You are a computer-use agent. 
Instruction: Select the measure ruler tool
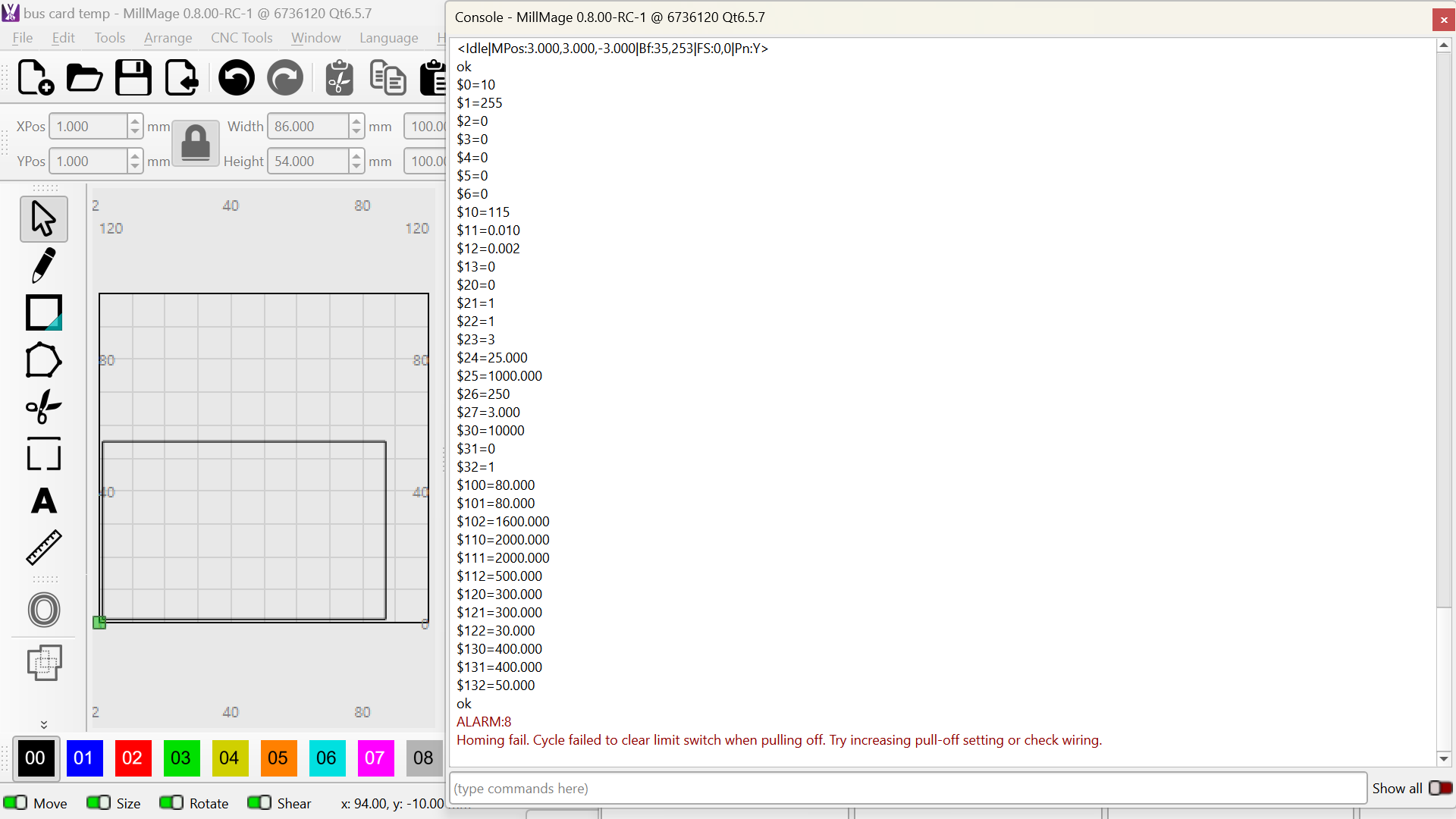point(43,548)
